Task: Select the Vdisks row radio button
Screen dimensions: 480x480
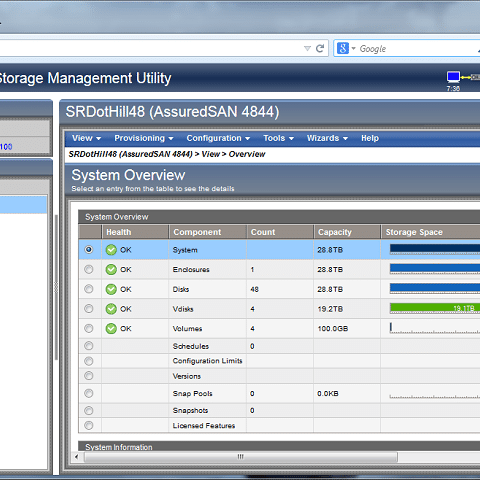Action: [x=89, y=309]
